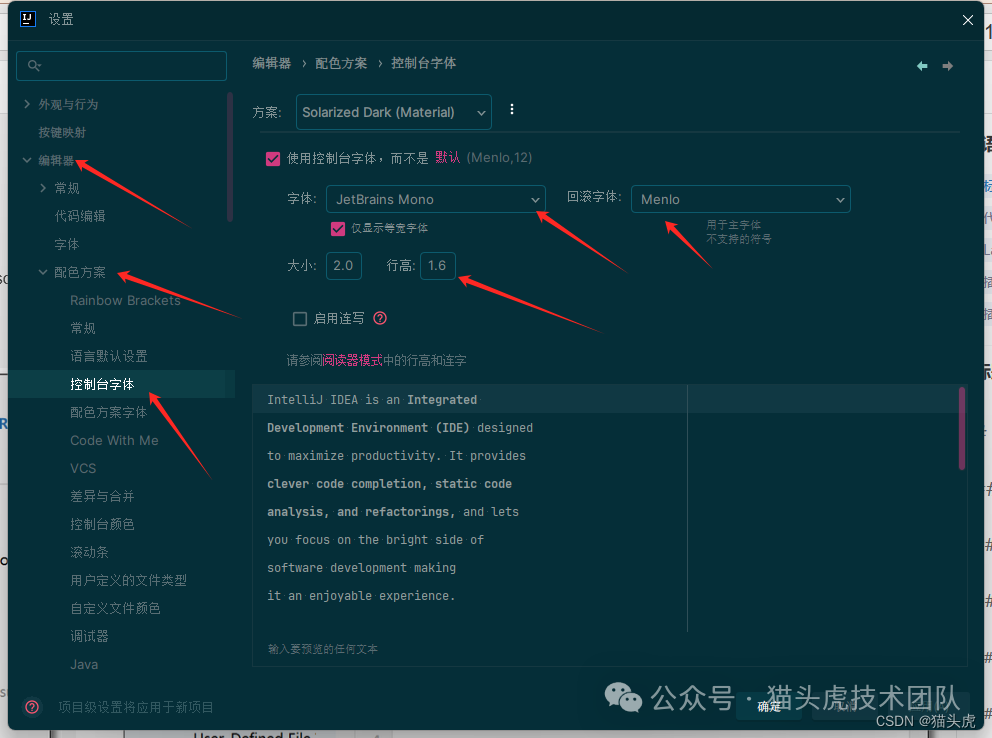Click the 配色方案 breadcrumb
992x738 pixels.
pyautogui.click(x=341, y=63)
